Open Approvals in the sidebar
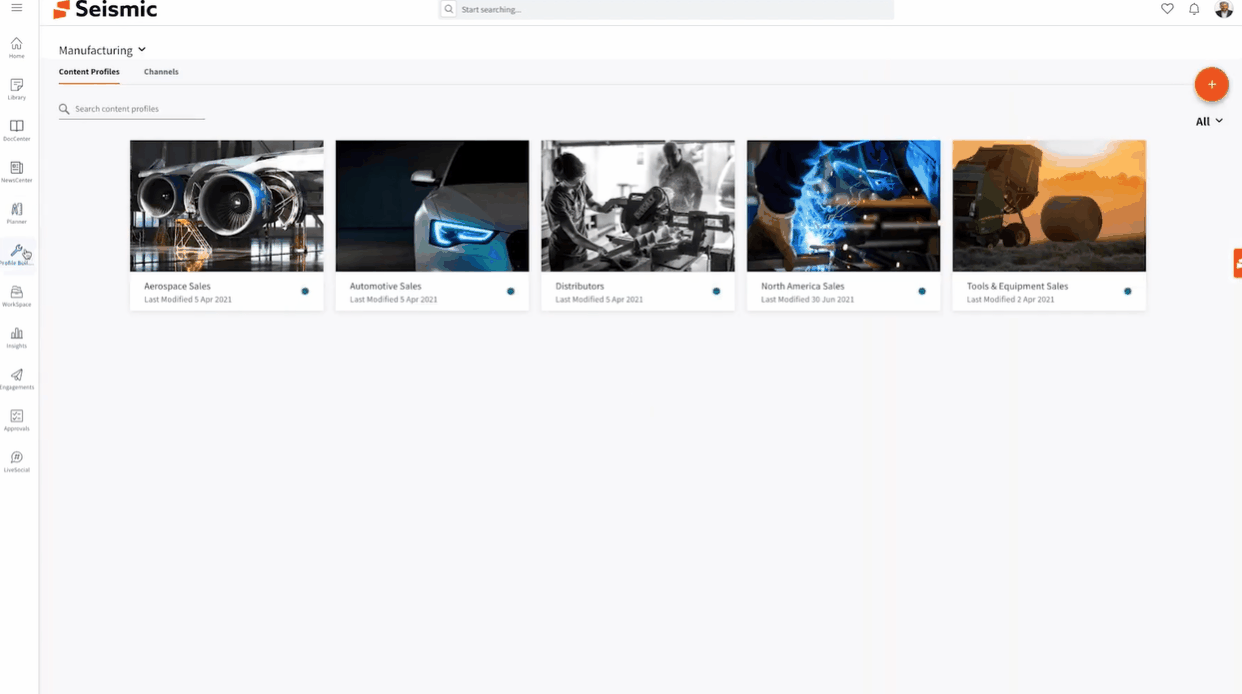The width and height of the screenshot is (1242, 694). pos(16,420)
